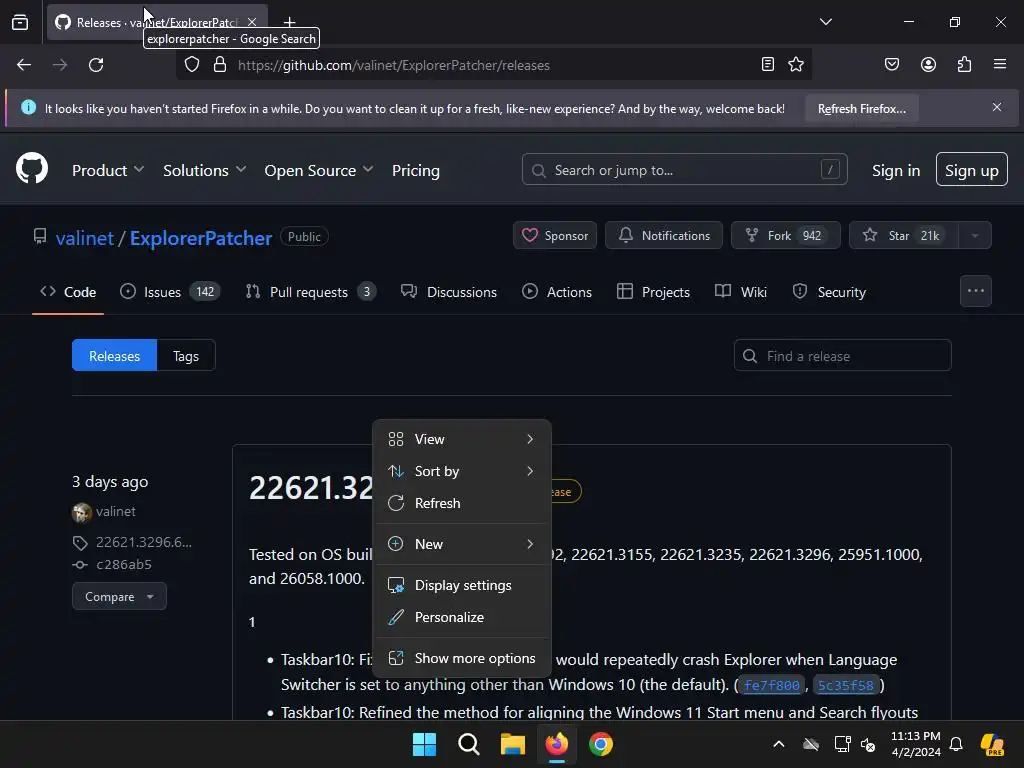Open the Pricing link
Viewport: 1024px width, 768px height.
(416, 170)
